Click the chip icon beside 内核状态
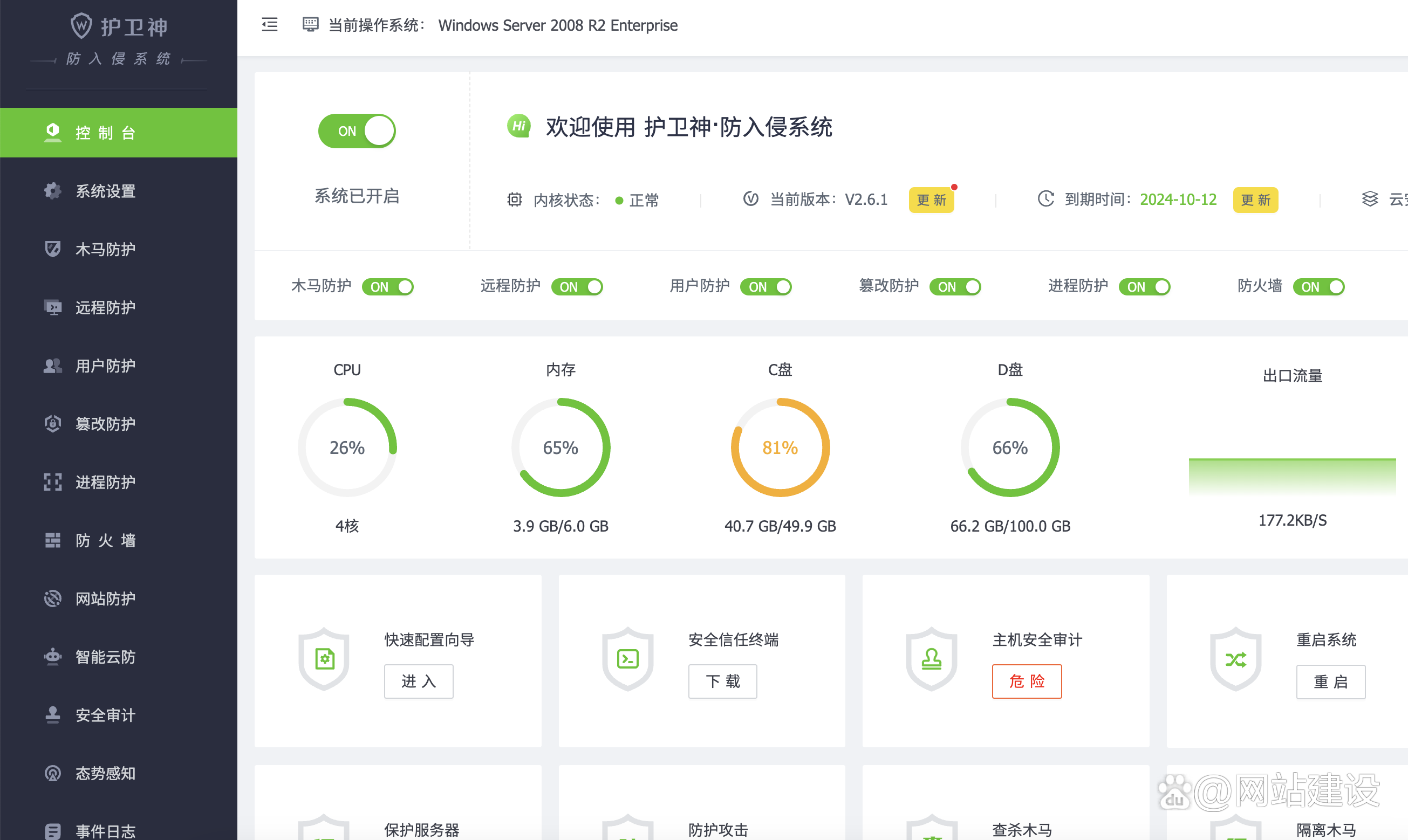The height and width of the screenshot is (840, 1408). (x=514, y=199)
